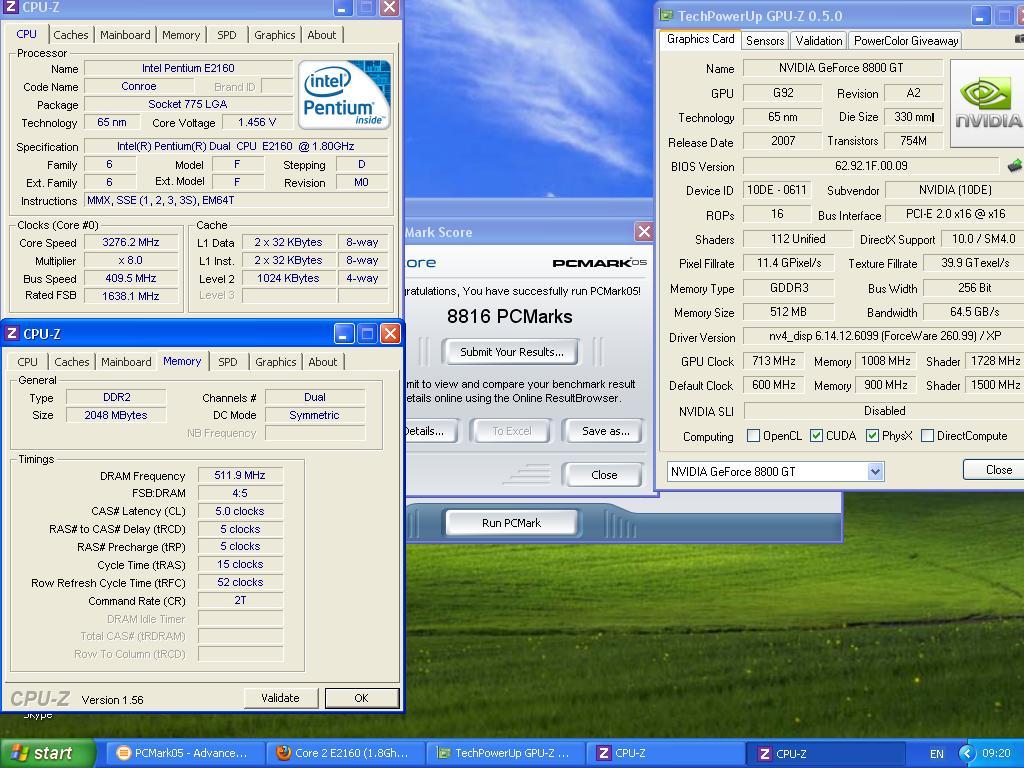Switch to Sensors tab in GPU-Z
Image resolution: width=1024 pixels, height=768 pixels.
point(765,40)
